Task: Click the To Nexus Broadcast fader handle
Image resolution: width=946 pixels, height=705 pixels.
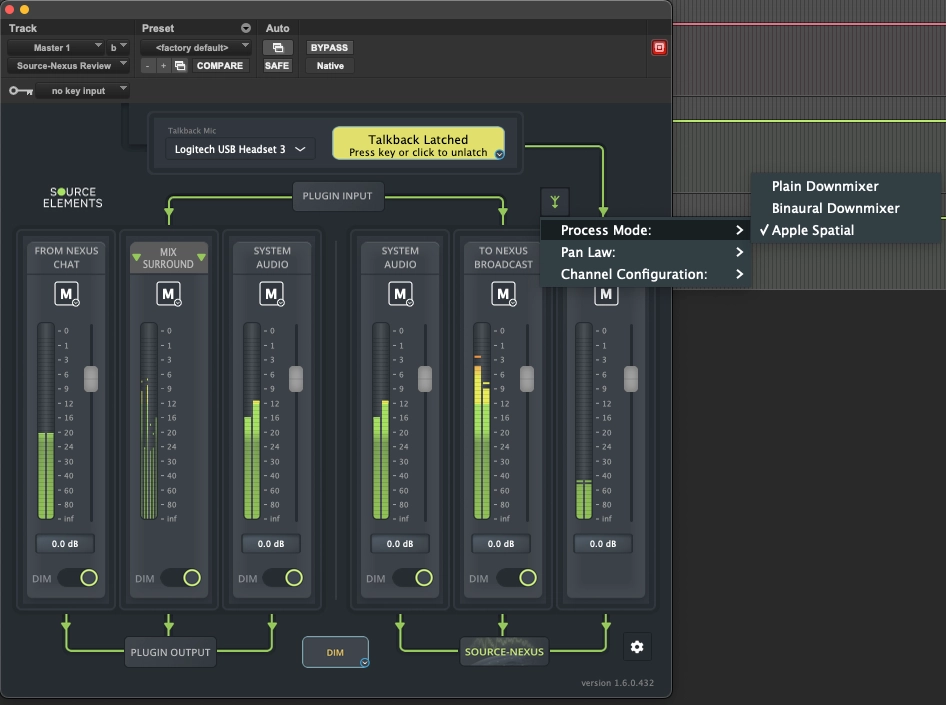Action: 527,379
